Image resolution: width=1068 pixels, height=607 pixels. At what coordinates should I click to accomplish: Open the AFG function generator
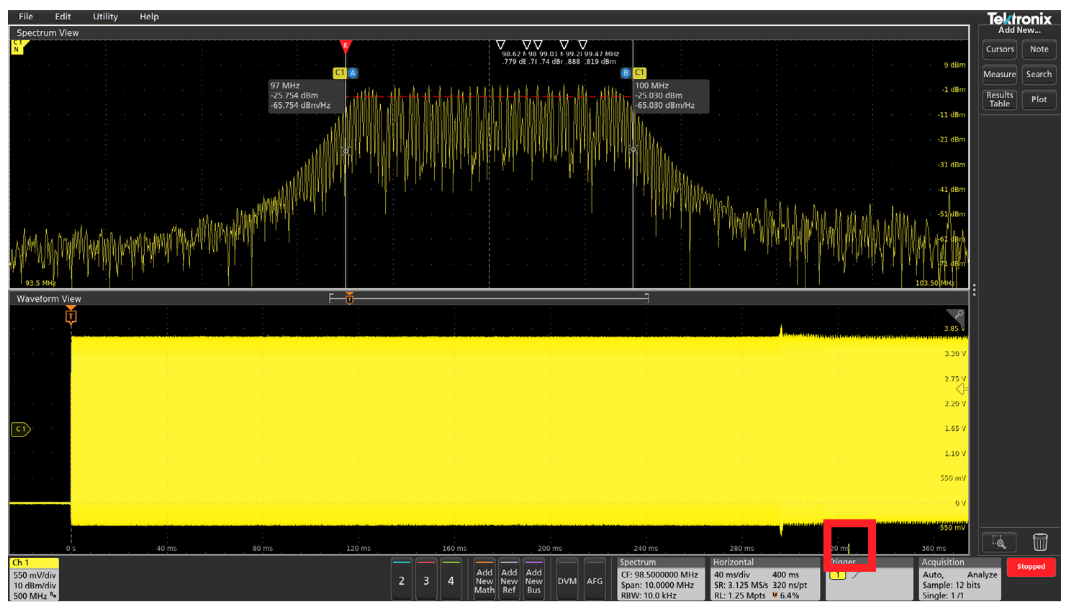595,580
